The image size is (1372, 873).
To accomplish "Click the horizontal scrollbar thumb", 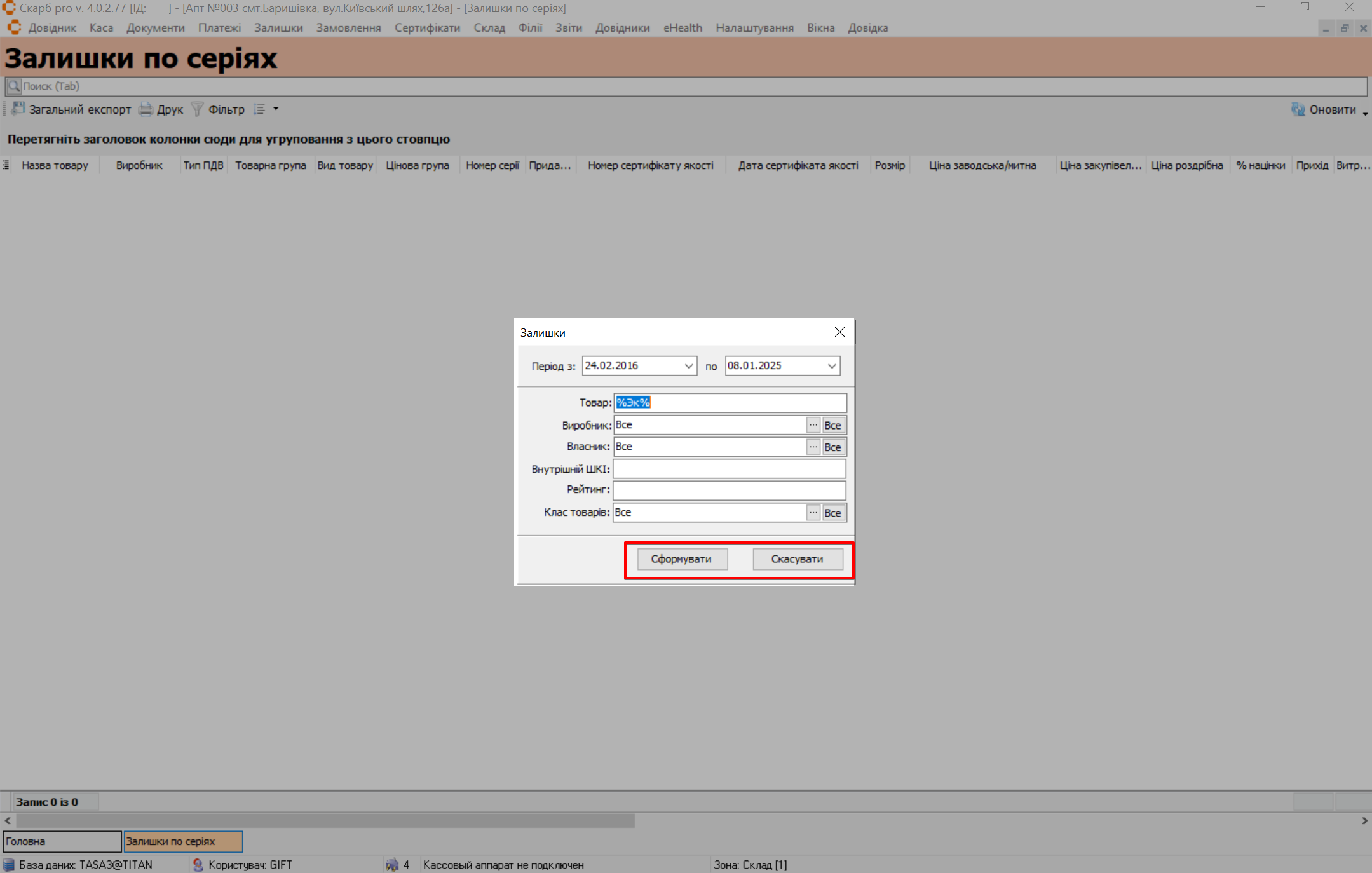I will (x=324, y=821).
